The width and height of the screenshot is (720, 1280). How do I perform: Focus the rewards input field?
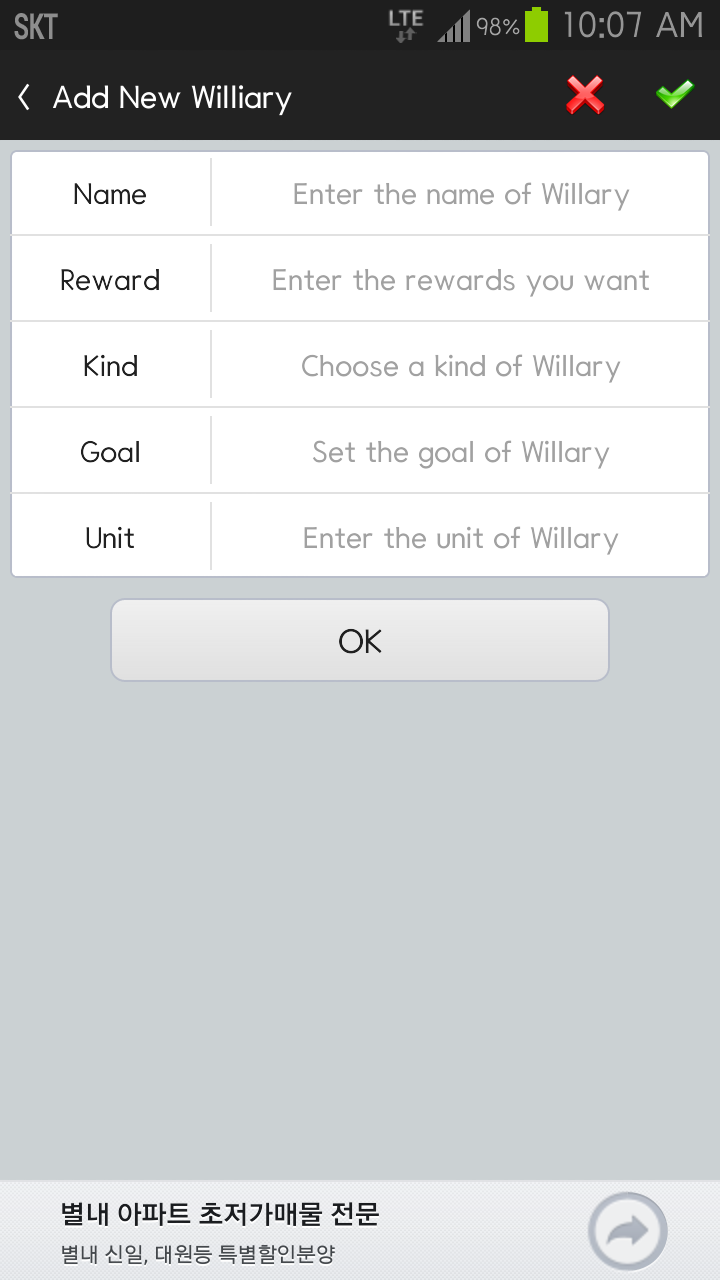coord(460,280)
